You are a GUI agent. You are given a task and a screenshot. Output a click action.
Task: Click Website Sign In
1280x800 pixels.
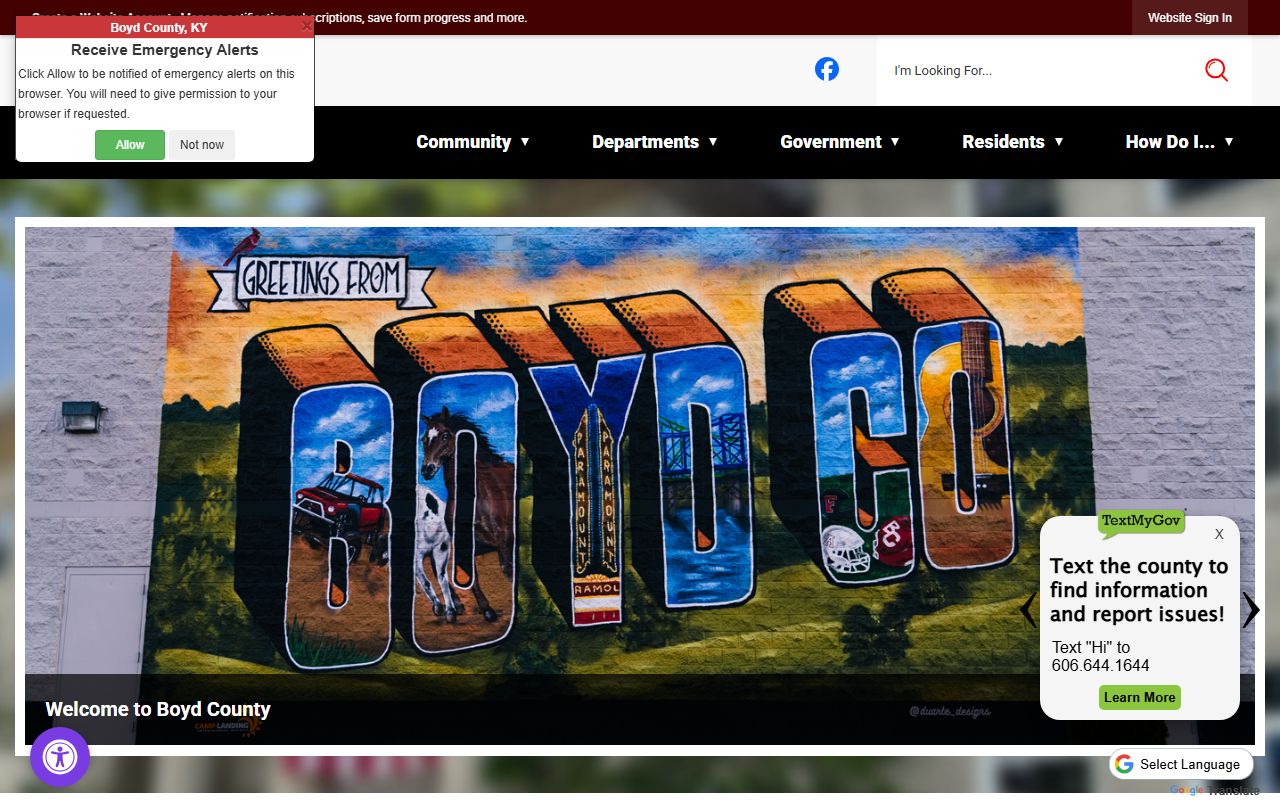tap(1189, 18)
